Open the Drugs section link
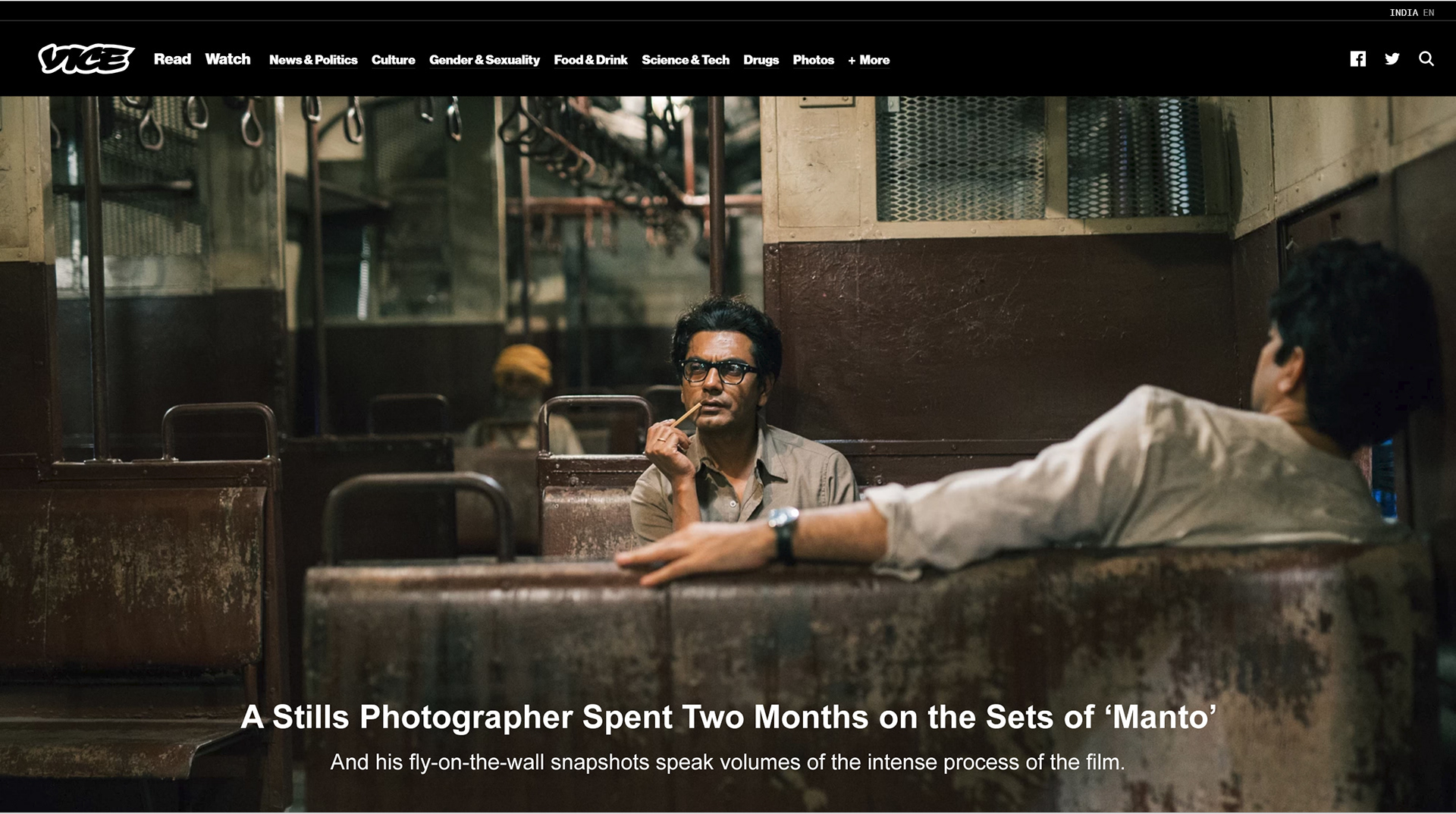The height and width of the screenshot is (814, 1456). pyautogui.click(x=761, y=60)
